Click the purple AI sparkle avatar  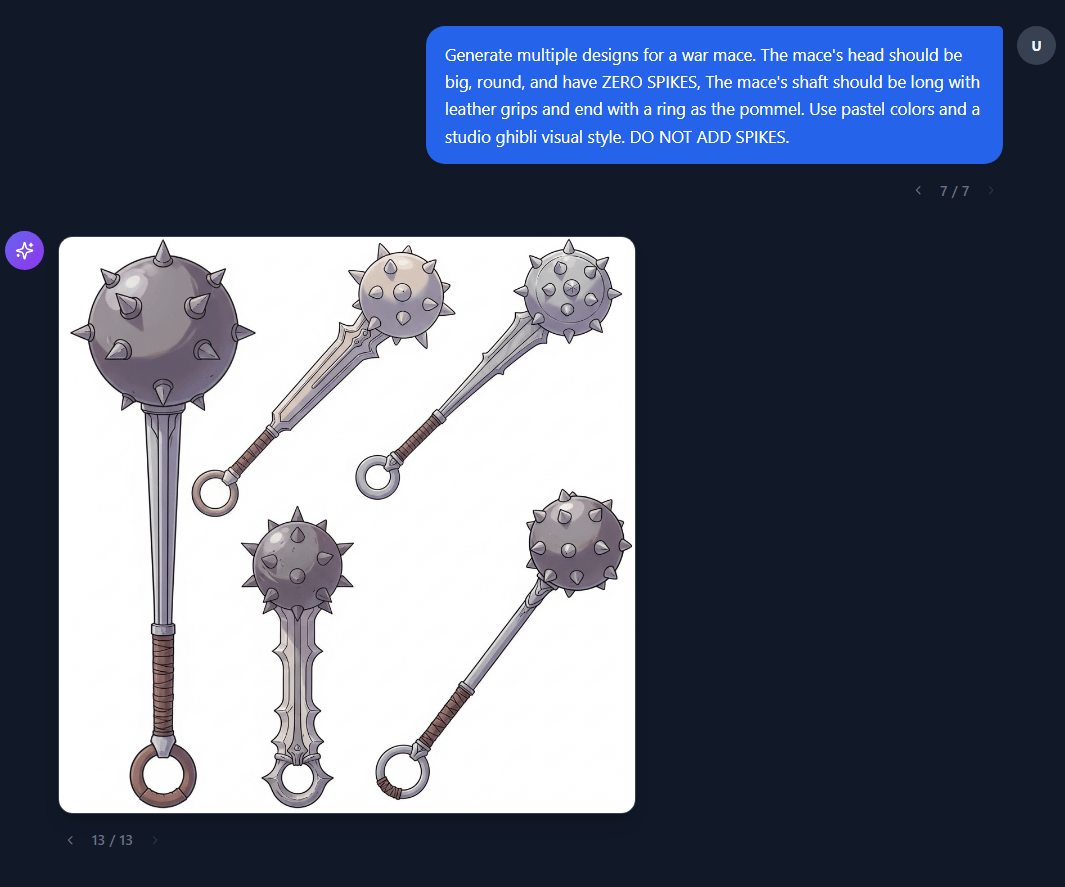click(24, 251)
